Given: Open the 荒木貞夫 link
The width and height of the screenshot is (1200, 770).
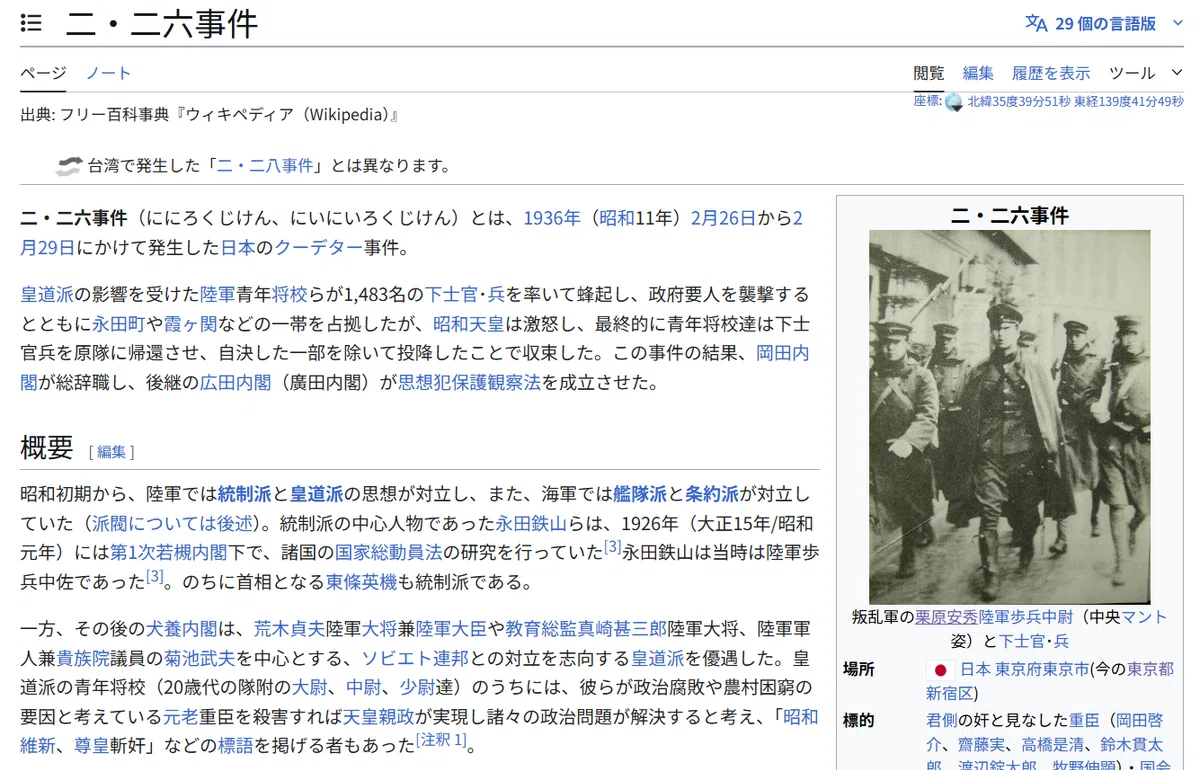Looking at the screenshot, I should click(x=290, y=629).
